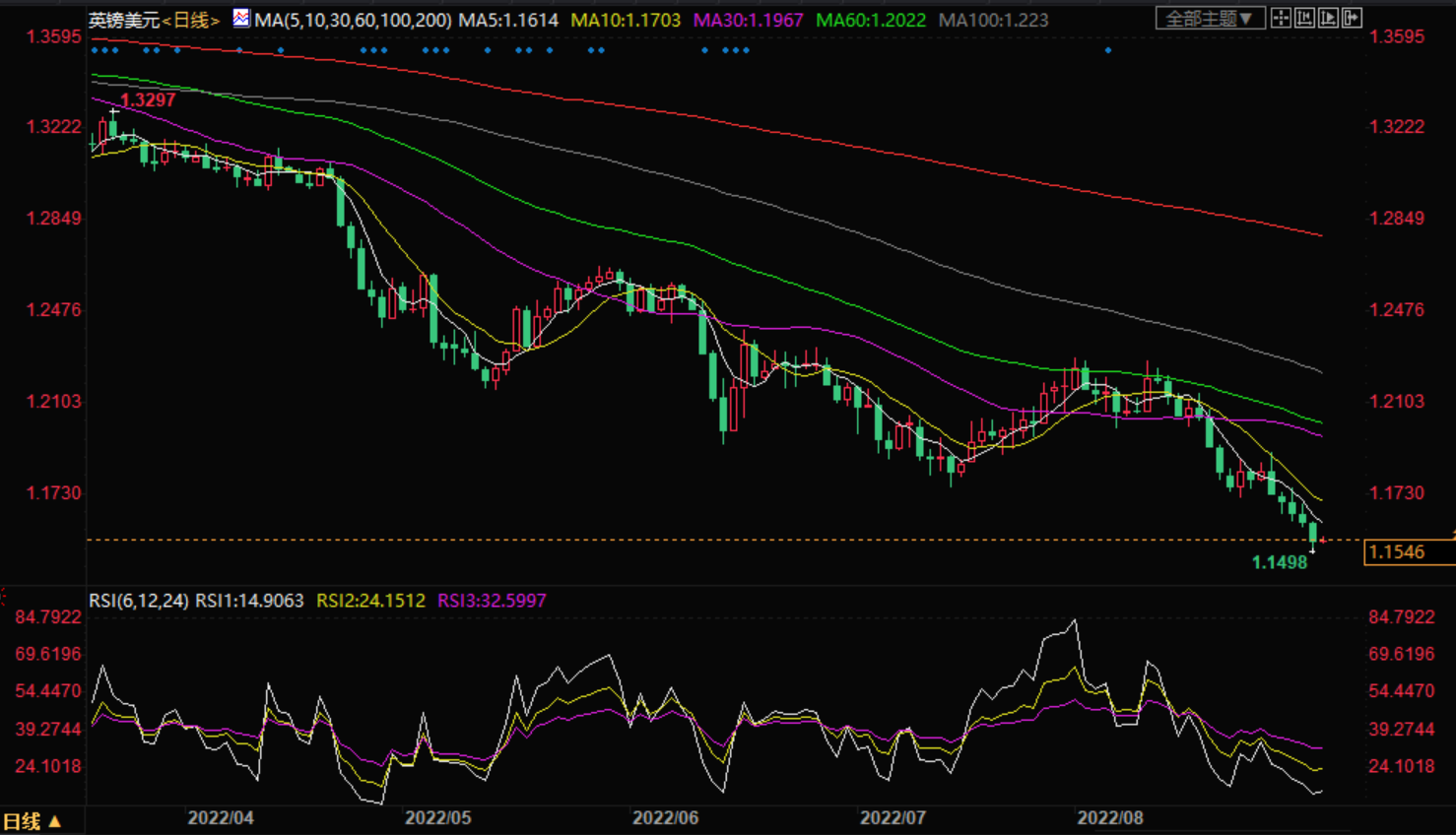Click the crosshair cursor icon
This screenshot has width=1456, height=835.
click(x=1281, y=18)
